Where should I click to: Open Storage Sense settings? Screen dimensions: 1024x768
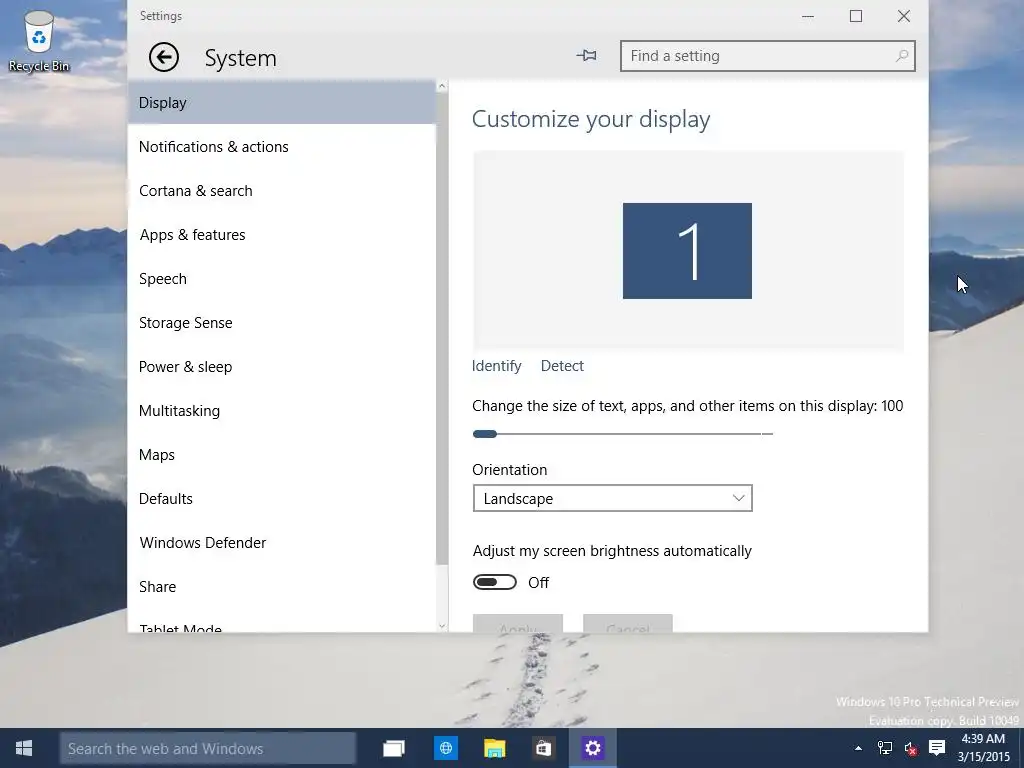point(281,323)
